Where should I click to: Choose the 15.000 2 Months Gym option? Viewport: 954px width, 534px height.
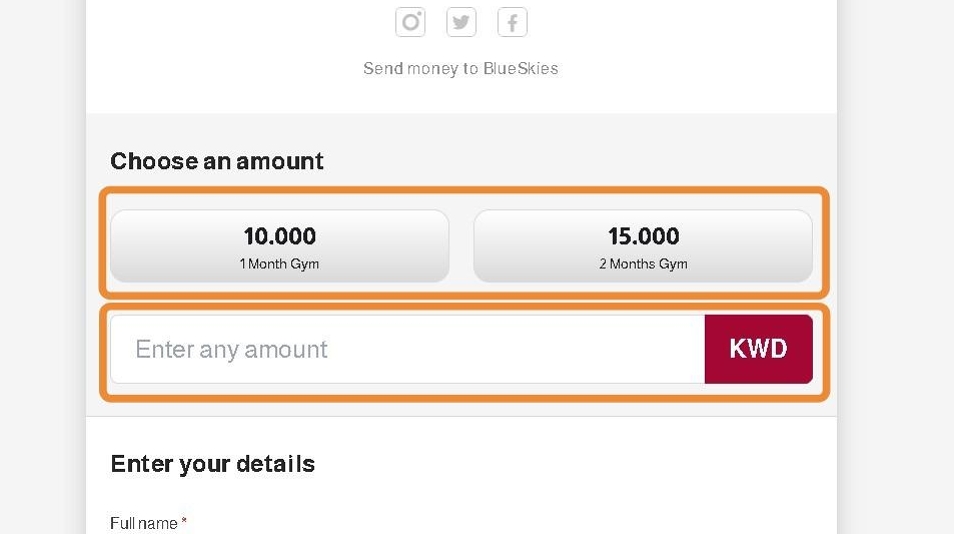(643, 246)
